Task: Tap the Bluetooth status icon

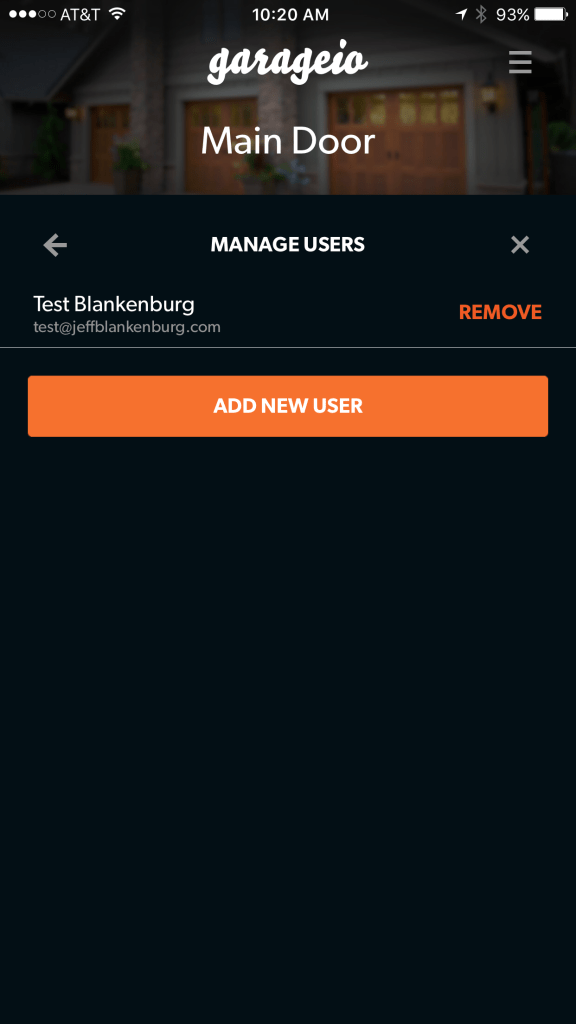Action: click(x=481, y=14)
